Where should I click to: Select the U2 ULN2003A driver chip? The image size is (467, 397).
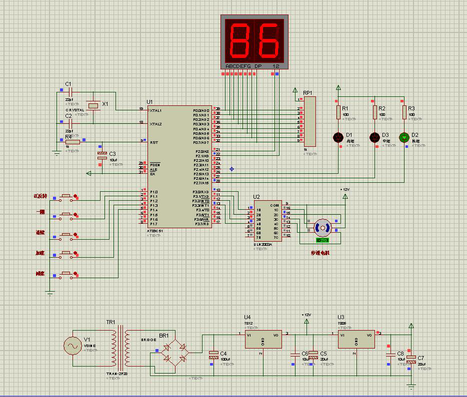coord(268,221)
